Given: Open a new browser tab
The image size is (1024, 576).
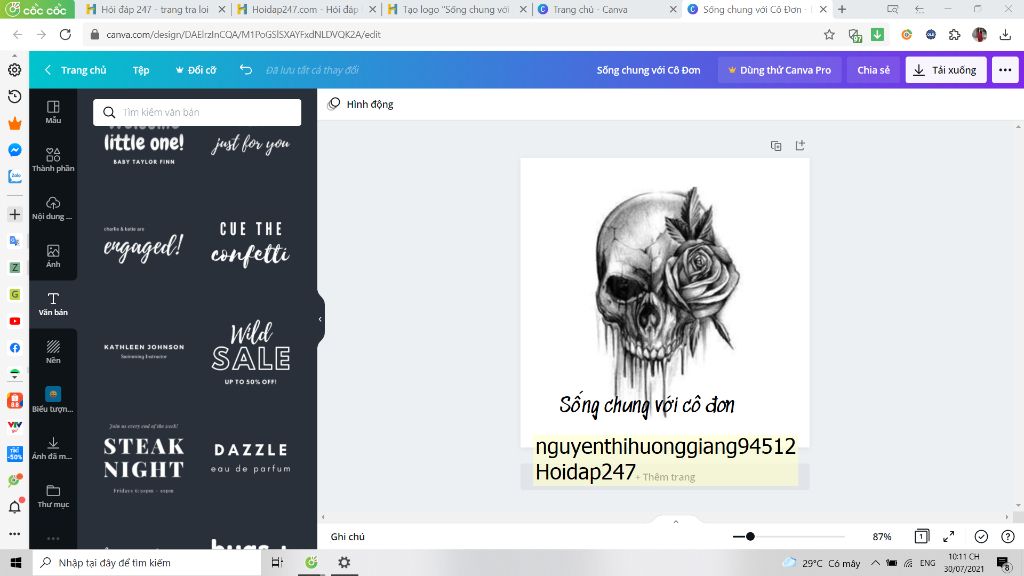Looking at the screenshot, I should point(842,9).
